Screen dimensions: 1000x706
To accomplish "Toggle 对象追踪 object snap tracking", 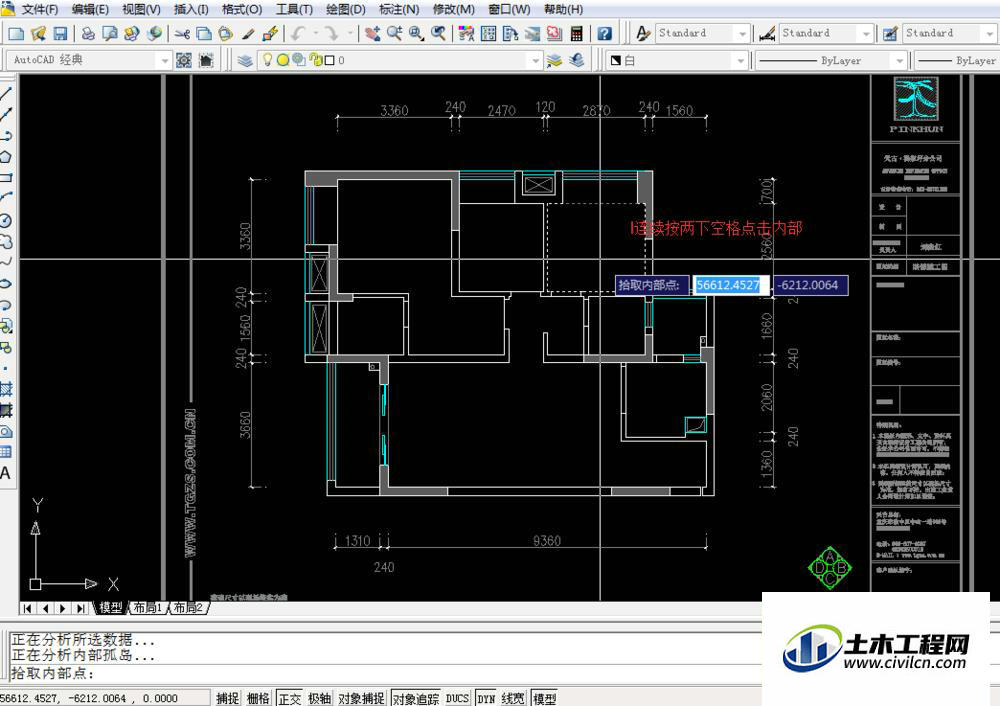I will coord(415,698).
